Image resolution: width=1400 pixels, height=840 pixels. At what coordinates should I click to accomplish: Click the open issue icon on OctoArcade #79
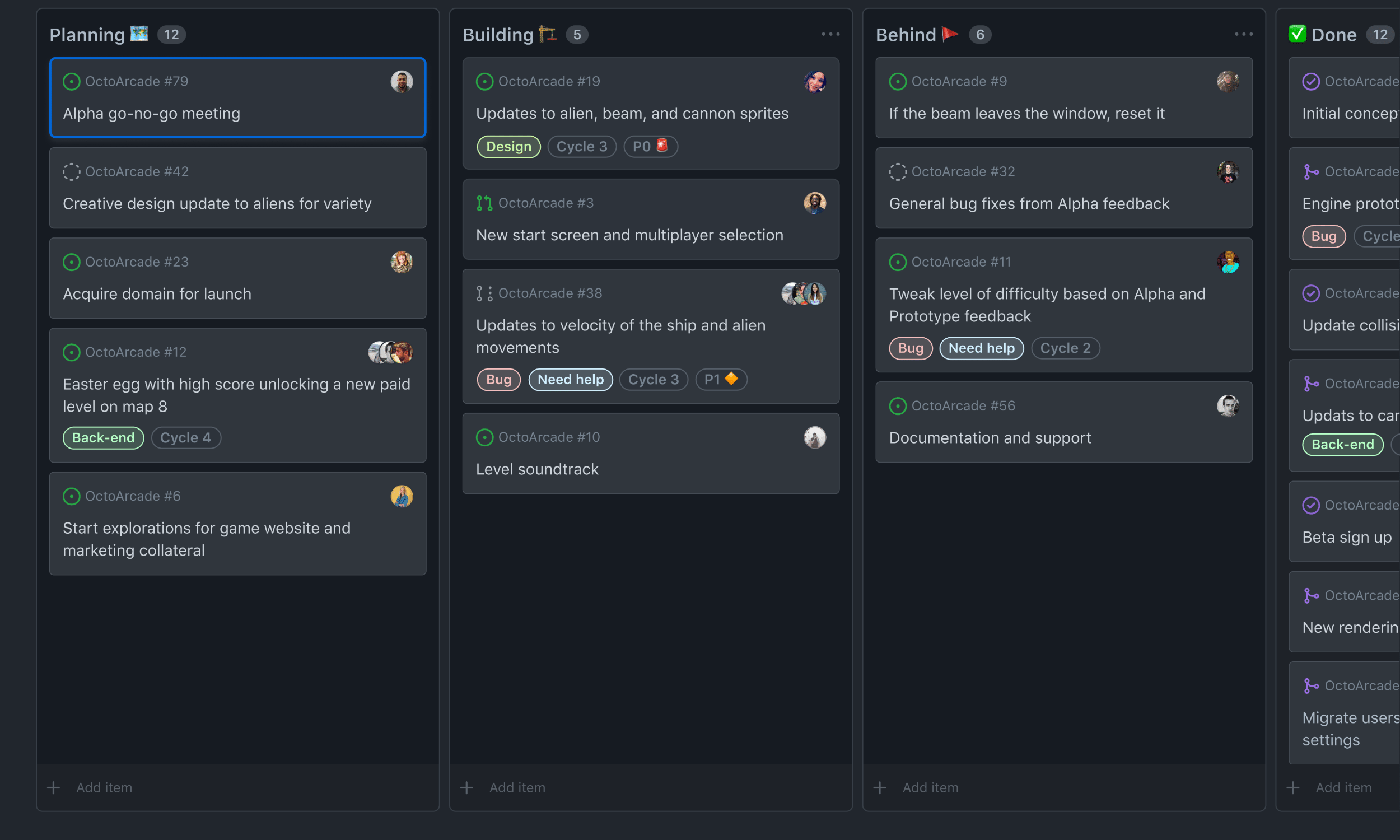pyautogui.click(x=71, y=81)
